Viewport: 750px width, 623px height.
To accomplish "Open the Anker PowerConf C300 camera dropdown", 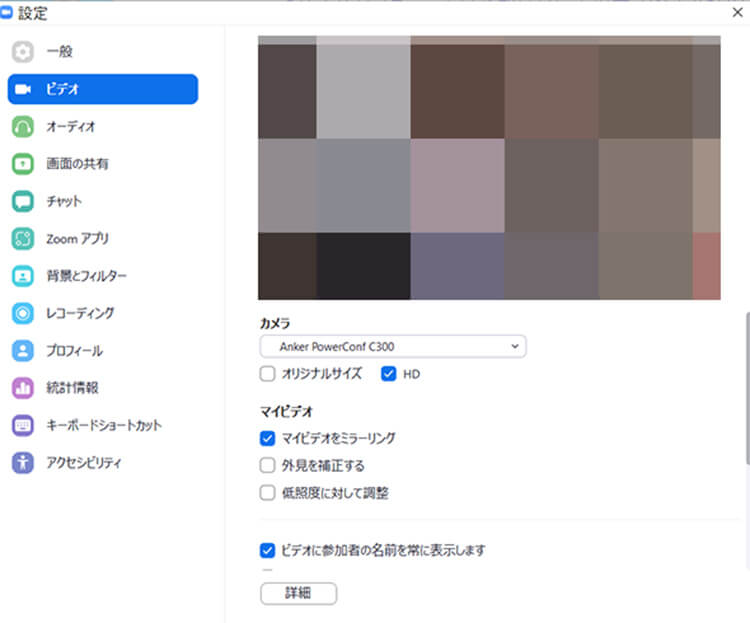I will (x=392, y=346).
